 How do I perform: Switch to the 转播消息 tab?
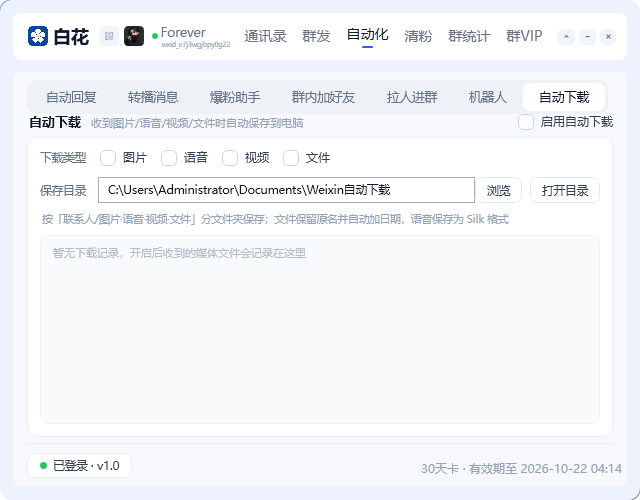[x=153, y=97]
